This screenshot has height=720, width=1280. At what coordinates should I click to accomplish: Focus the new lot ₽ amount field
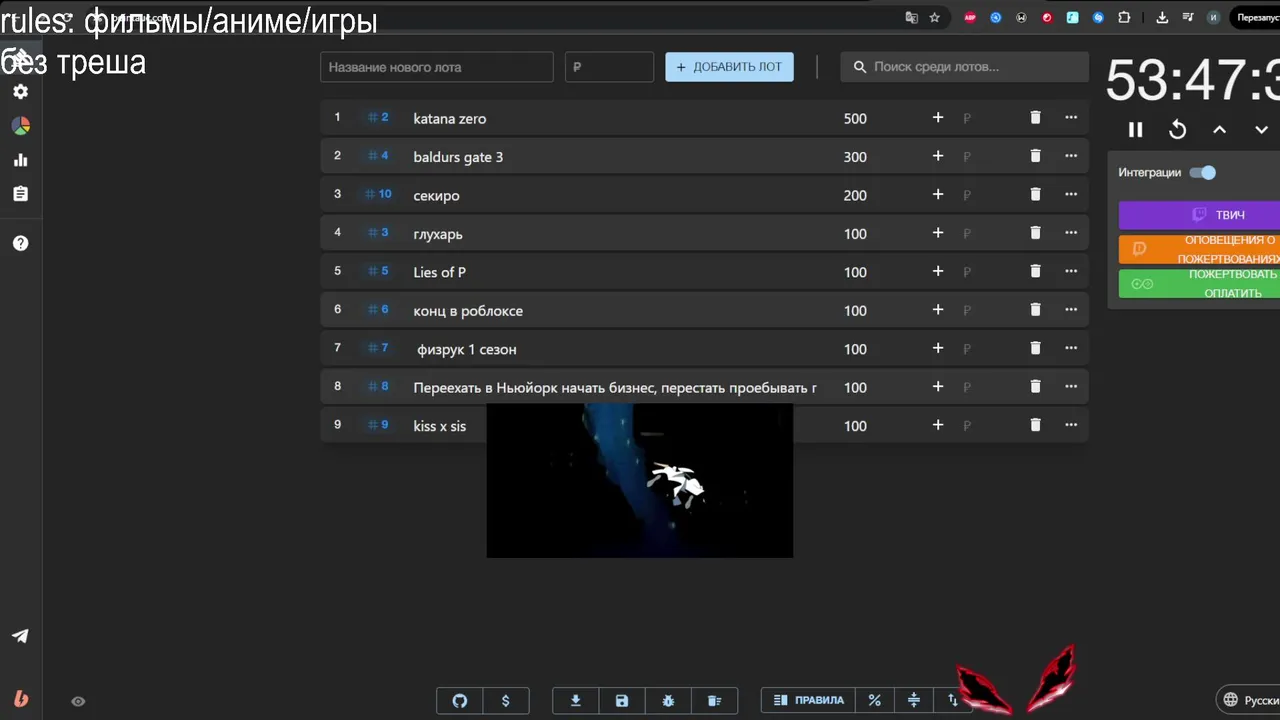(x=609, y=67)
